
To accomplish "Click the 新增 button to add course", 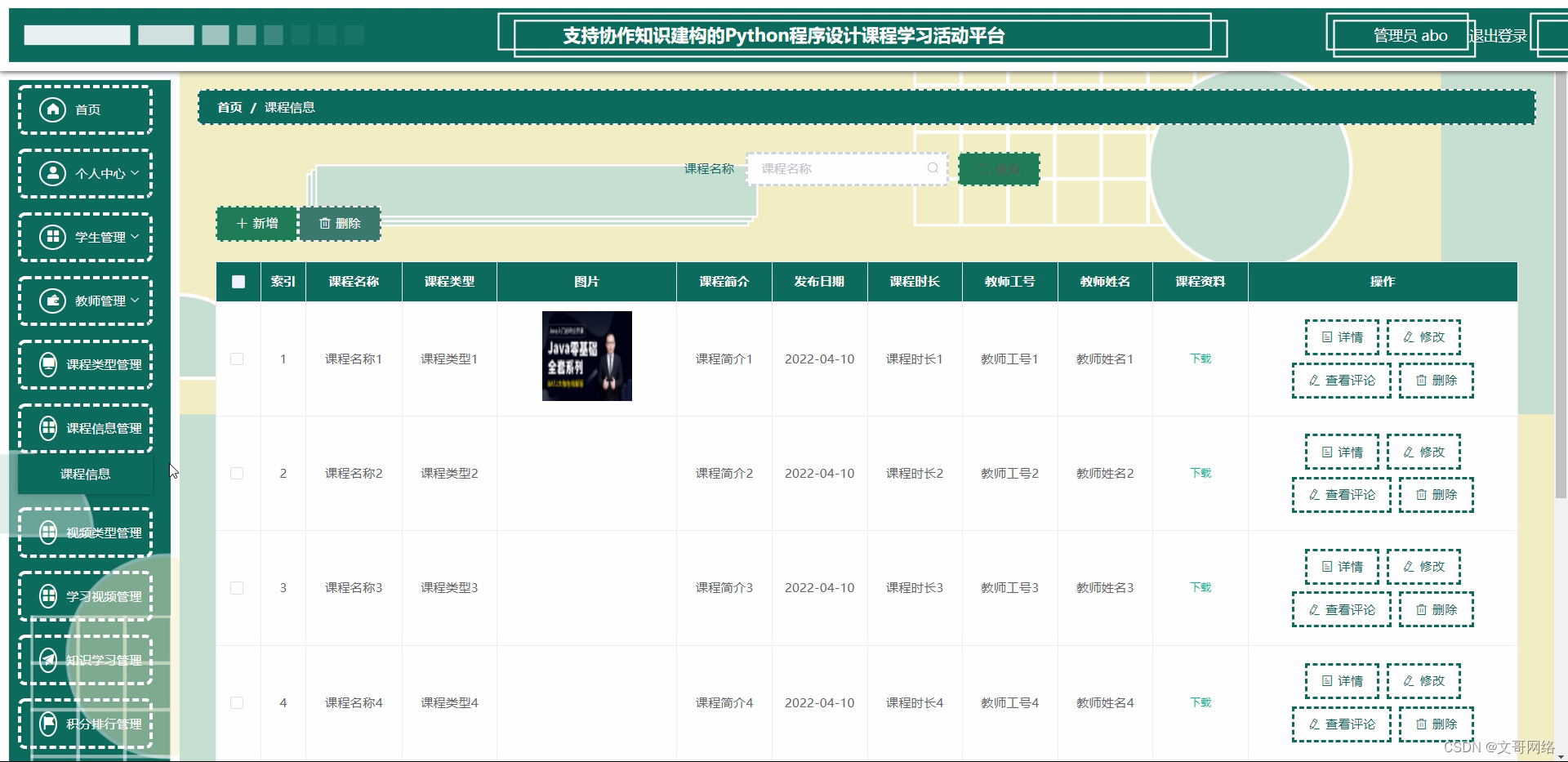I will point(256,223).
